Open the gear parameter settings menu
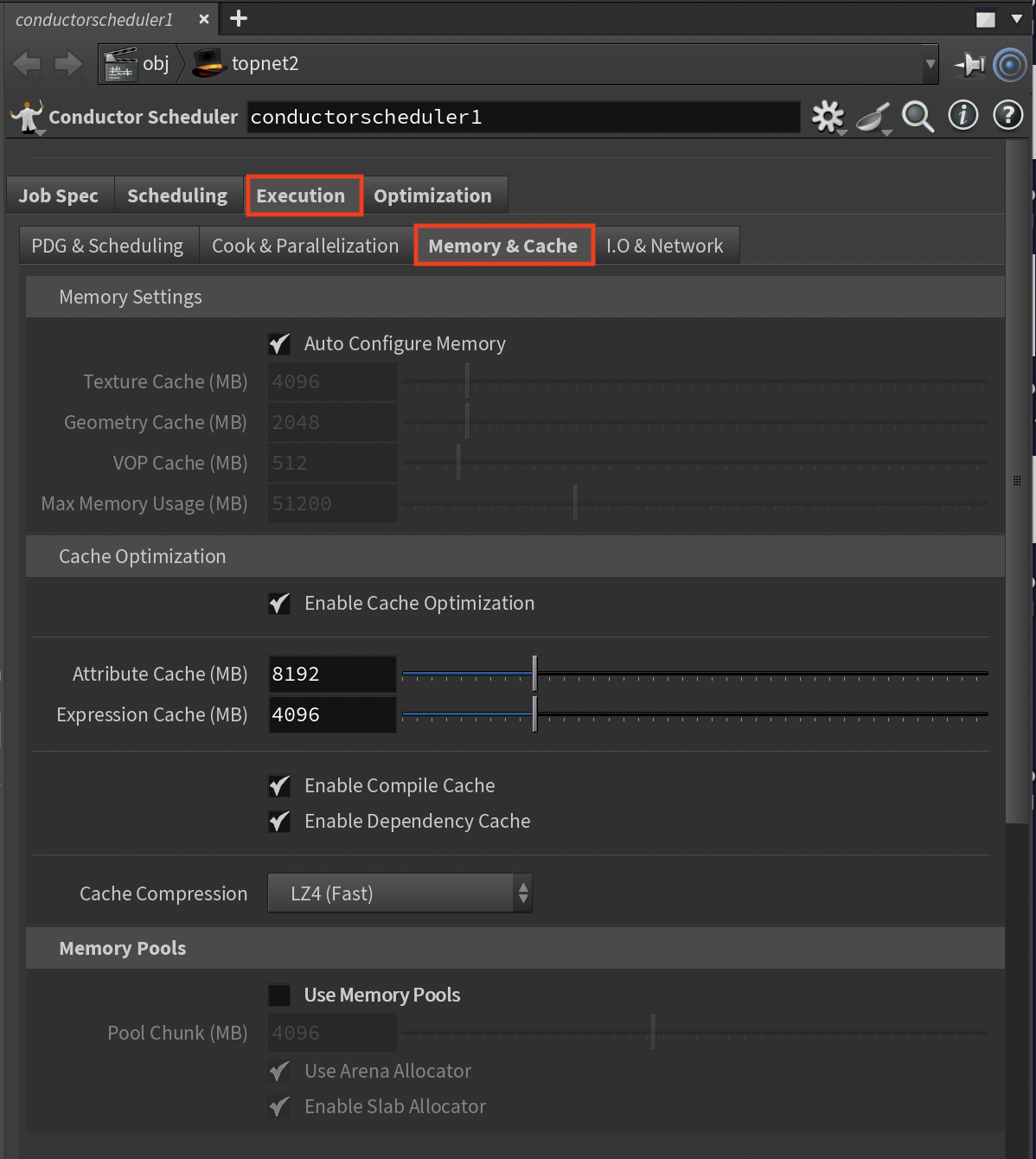1036x1159 pixels. point(828,117)
